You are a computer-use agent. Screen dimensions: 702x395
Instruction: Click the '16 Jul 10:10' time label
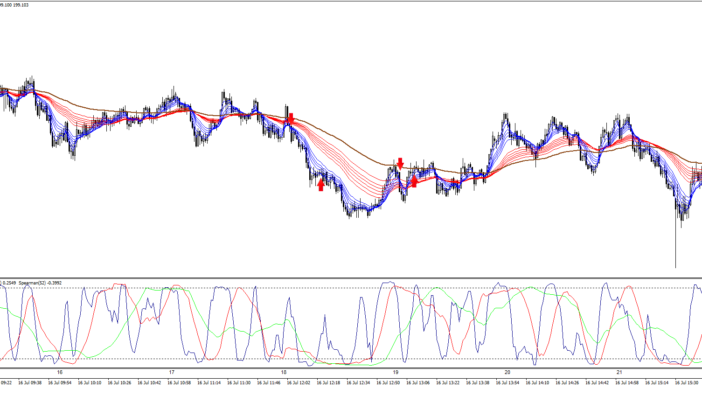click(x=90, y=383)
